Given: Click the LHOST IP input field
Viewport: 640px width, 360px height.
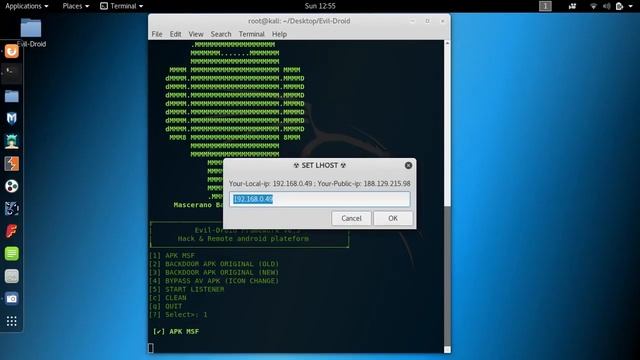Looking at the screenshot, I should coord(320,199).
